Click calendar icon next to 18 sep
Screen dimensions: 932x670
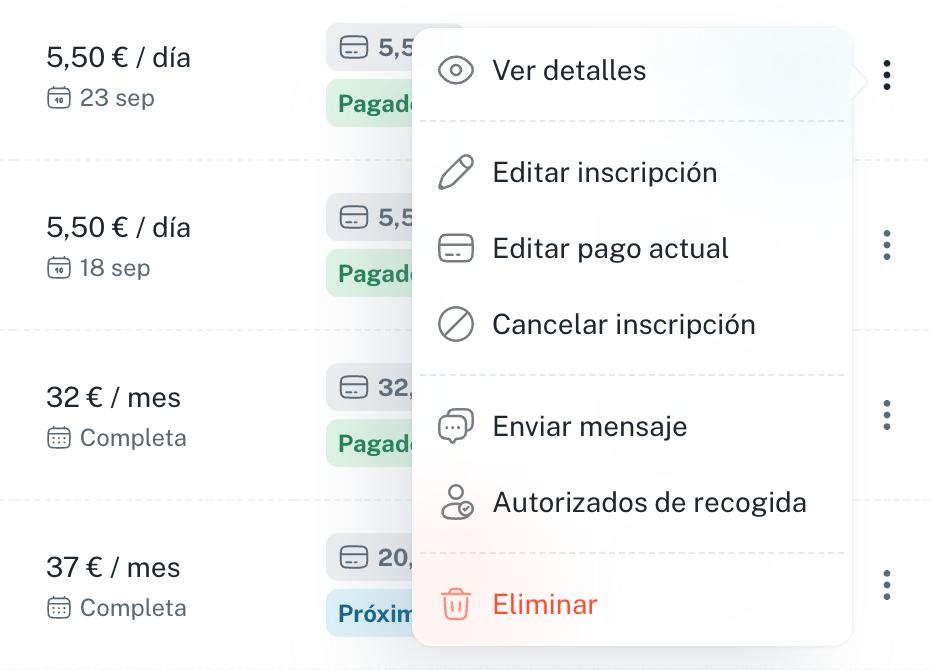[59, 268]
